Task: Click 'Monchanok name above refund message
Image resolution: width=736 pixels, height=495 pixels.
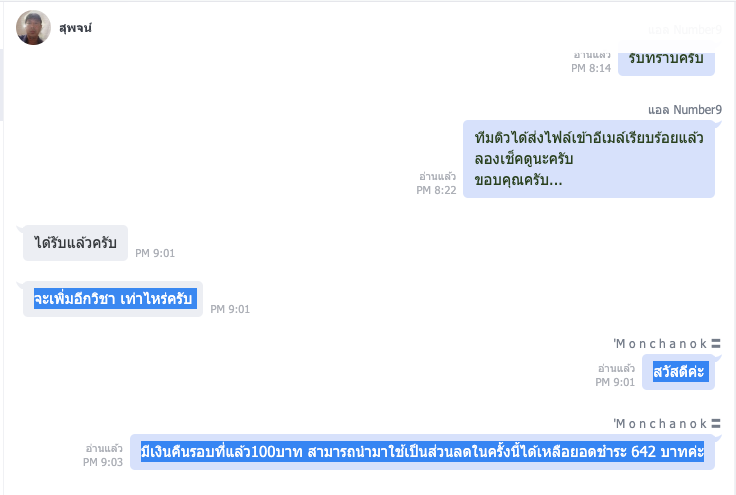Action: coord(660,424)
